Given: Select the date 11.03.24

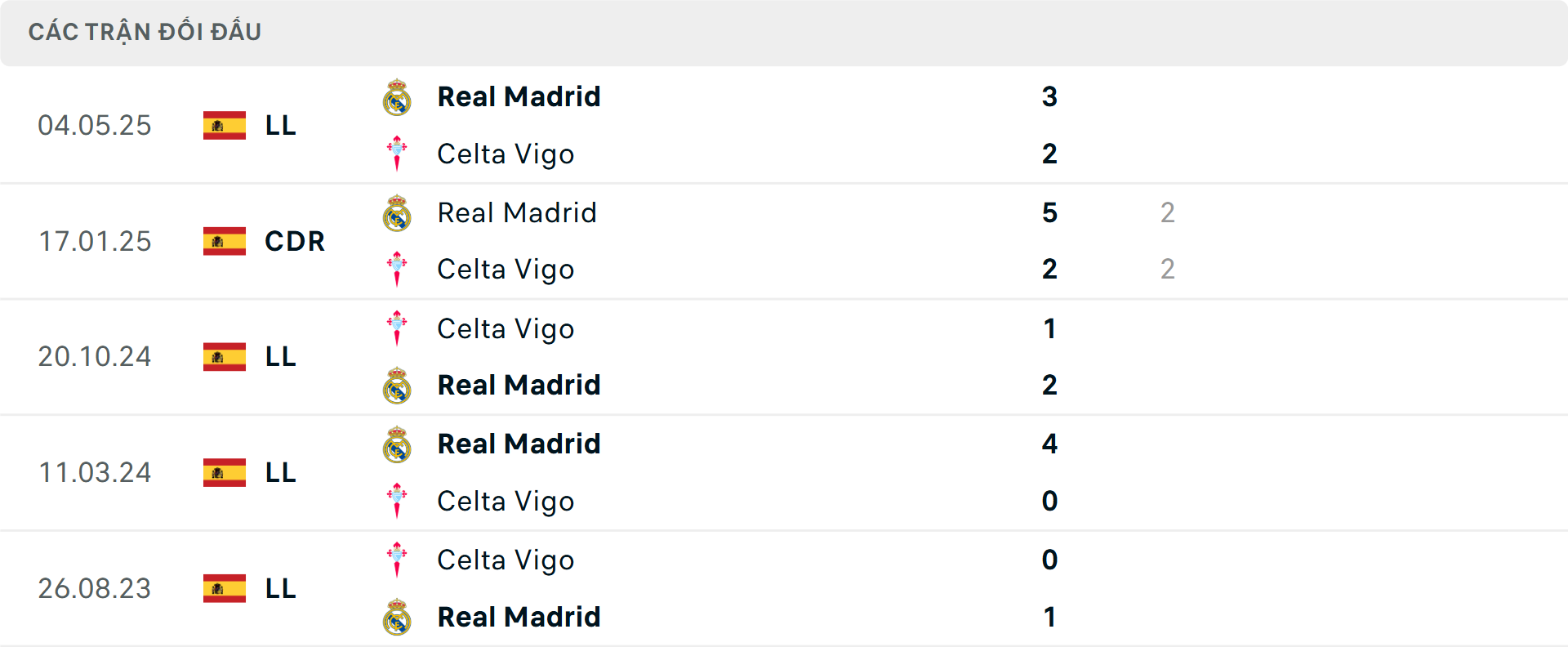Looking at the screenshot, I should tap(95, 472).
